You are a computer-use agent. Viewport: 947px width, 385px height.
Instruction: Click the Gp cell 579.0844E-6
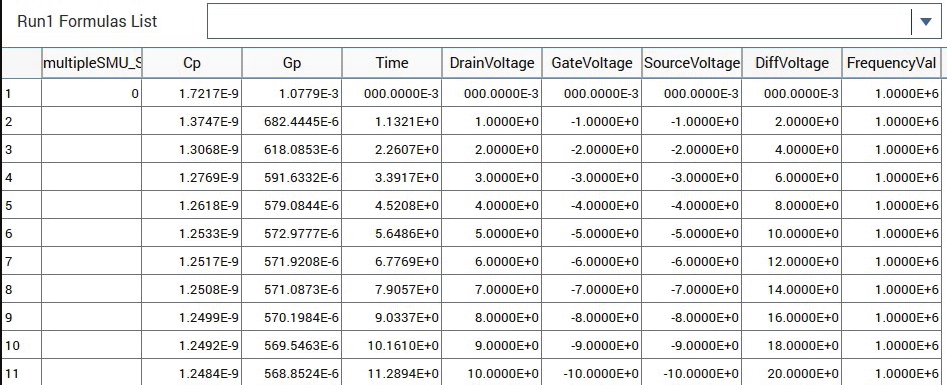292,205
